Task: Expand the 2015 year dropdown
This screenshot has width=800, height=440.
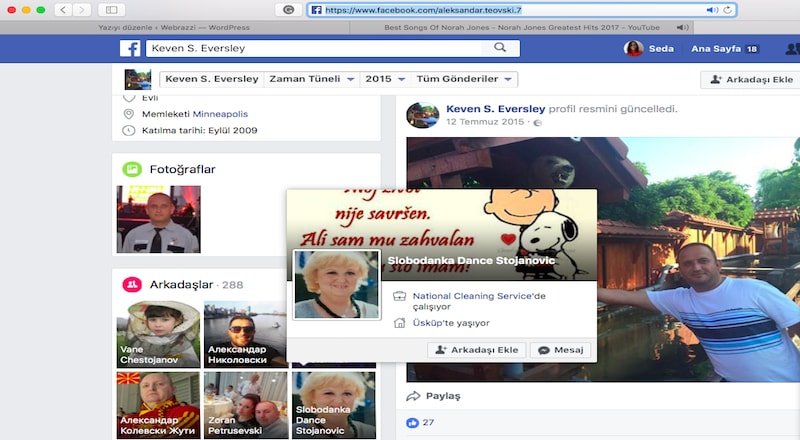Action: 384,79
